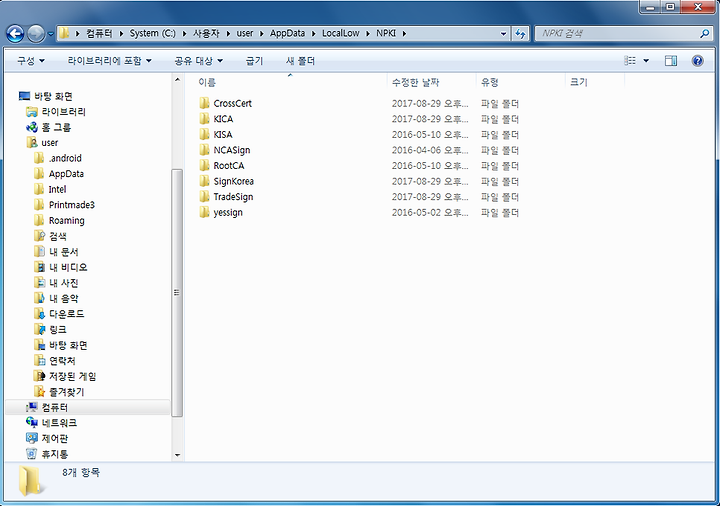Open the address bar history dropdown

[503, 34]
